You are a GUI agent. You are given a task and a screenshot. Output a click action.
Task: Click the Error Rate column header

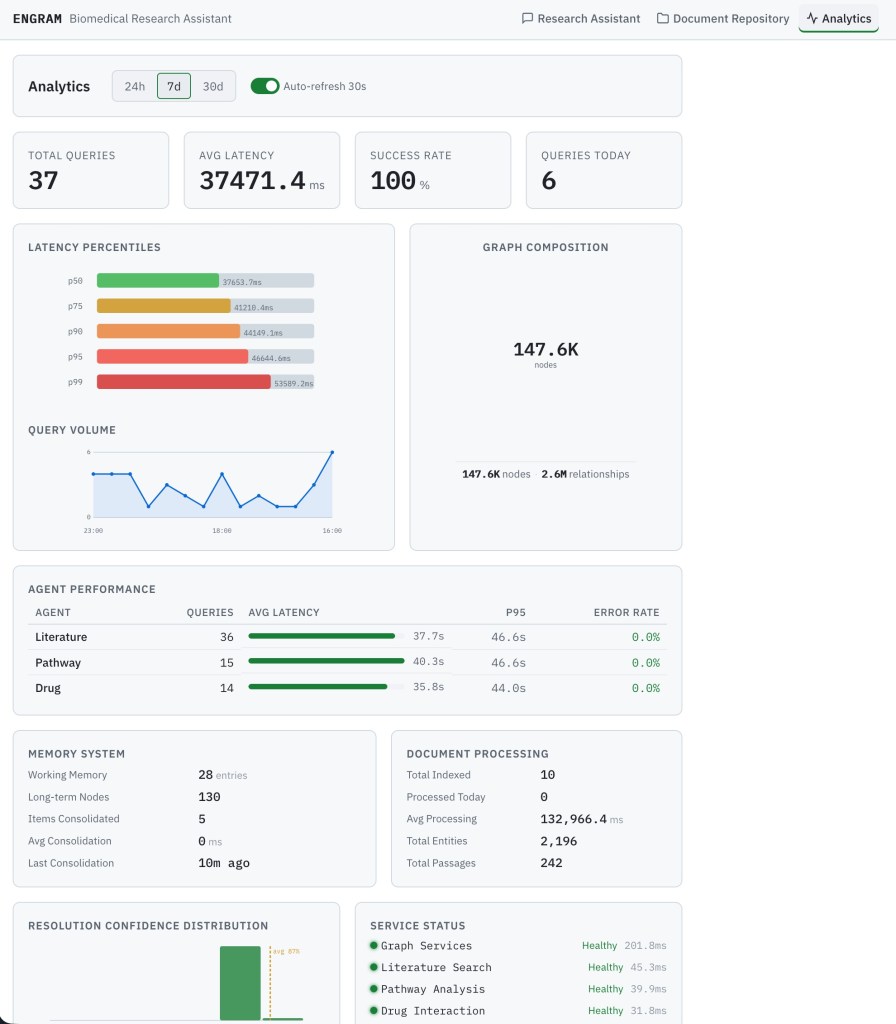(626, 612)
